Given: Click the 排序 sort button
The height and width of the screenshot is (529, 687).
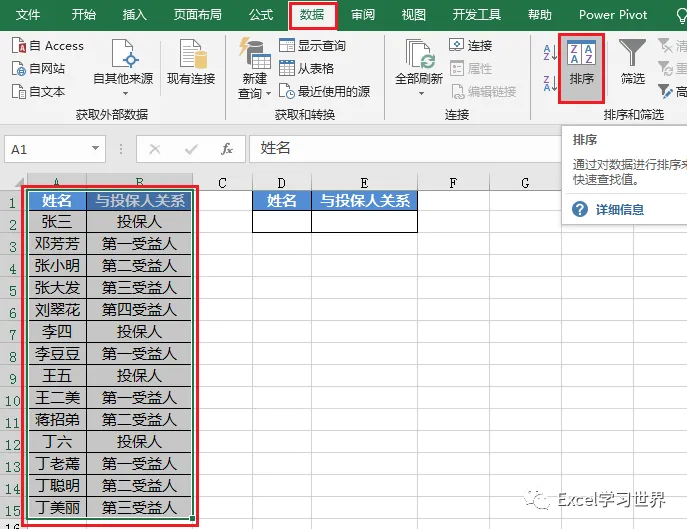Looking at the screenshot, I should [x=581, y=68].
